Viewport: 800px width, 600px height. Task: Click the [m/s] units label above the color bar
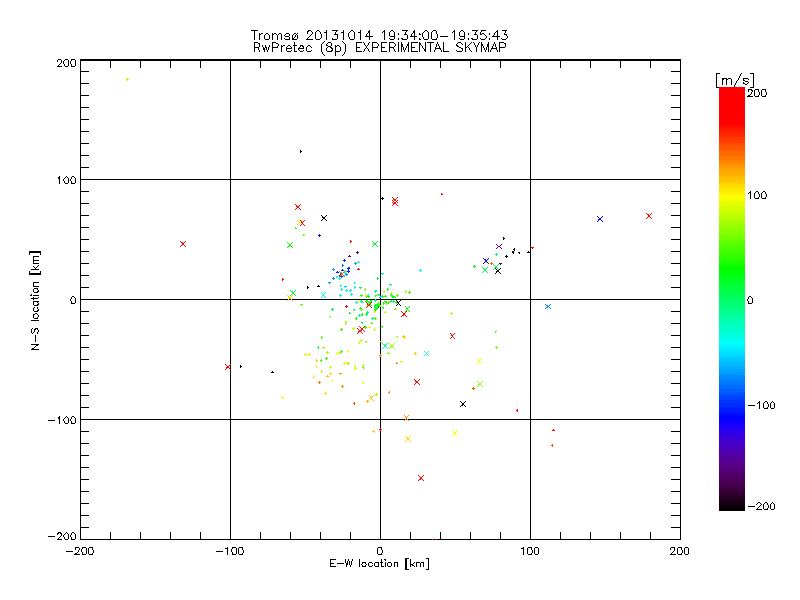[735, 80]
